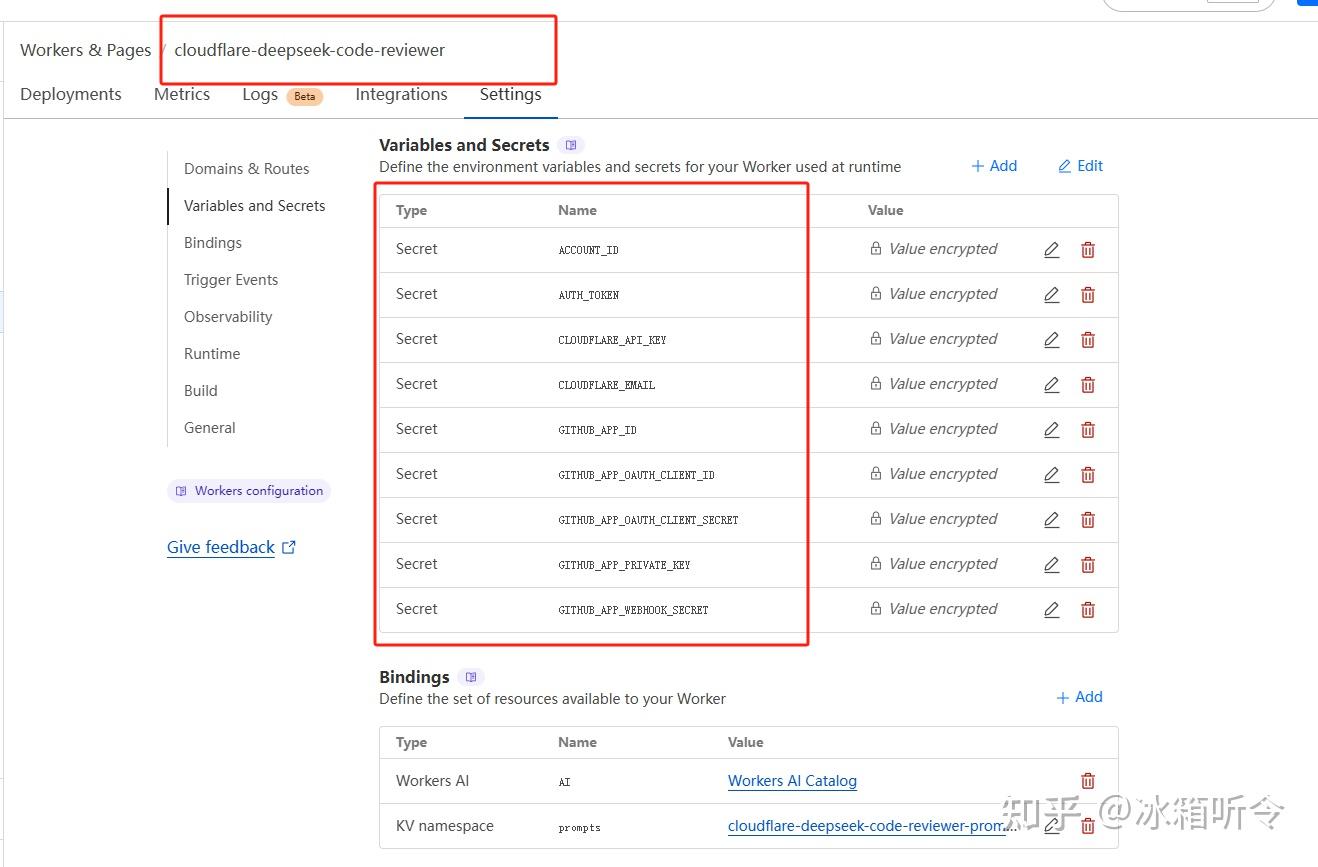This screenshot has height=867, width=1318.
Task: Open the Workers AI Catalog link
Action: point(791,780)
